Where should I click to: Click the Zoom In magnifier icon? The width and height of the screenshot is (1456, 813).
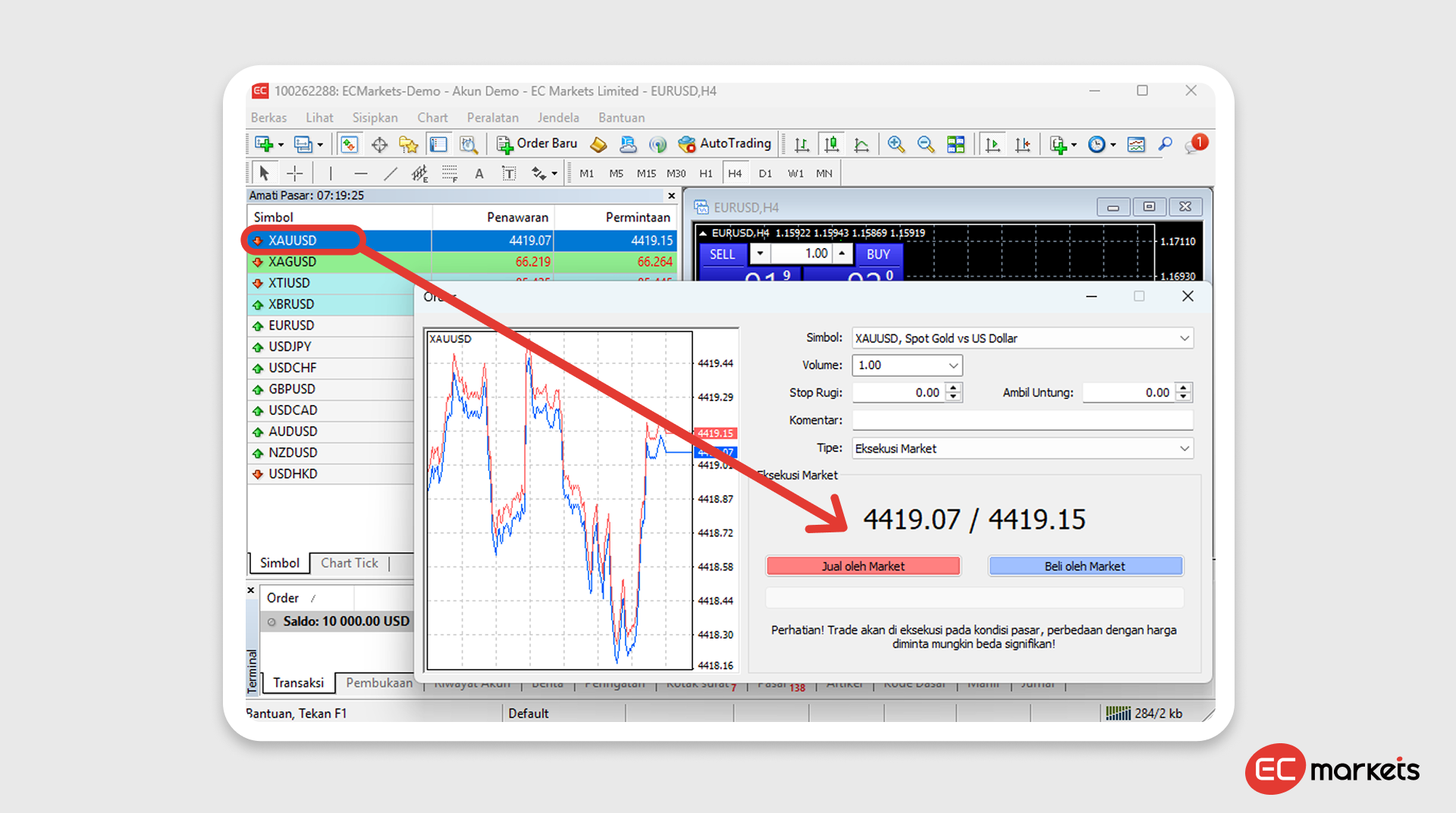tap(896, 144)
